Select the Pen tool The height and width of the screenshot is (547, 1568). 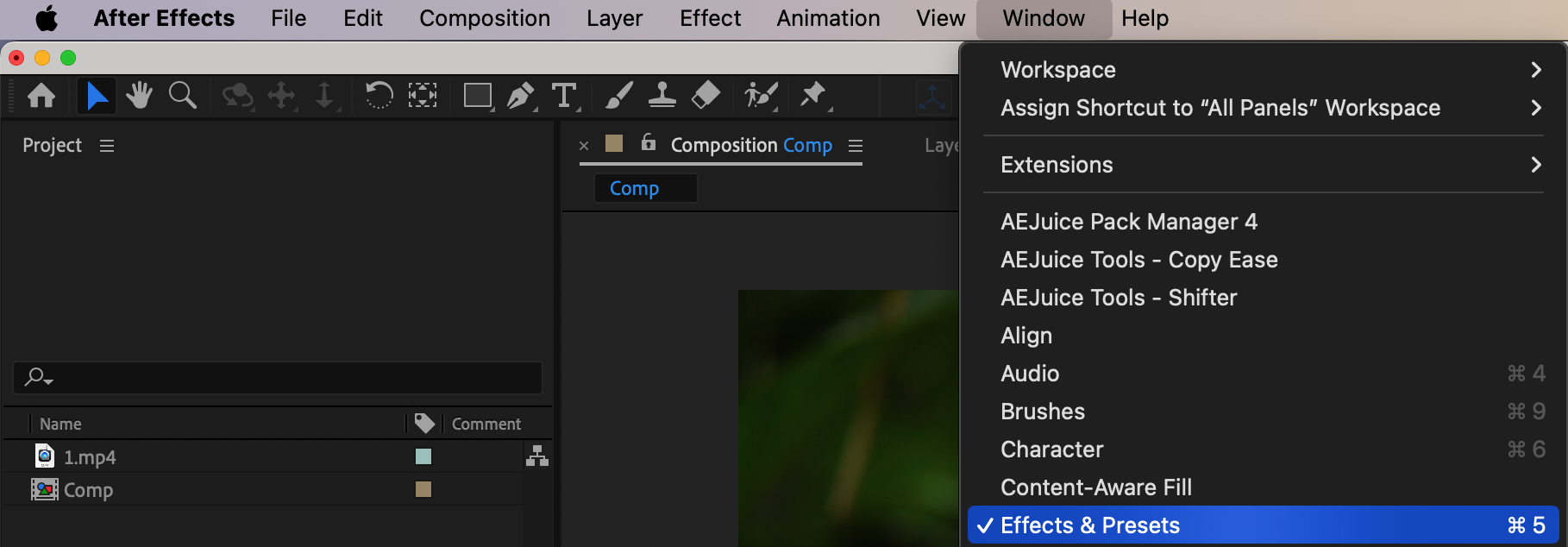[519, 95]
